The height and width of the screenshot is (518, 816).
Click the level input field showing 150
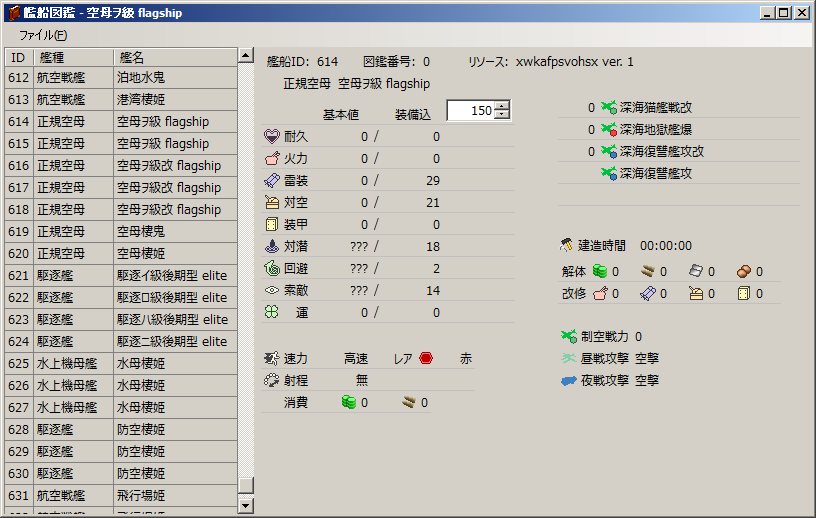point(470,111)
